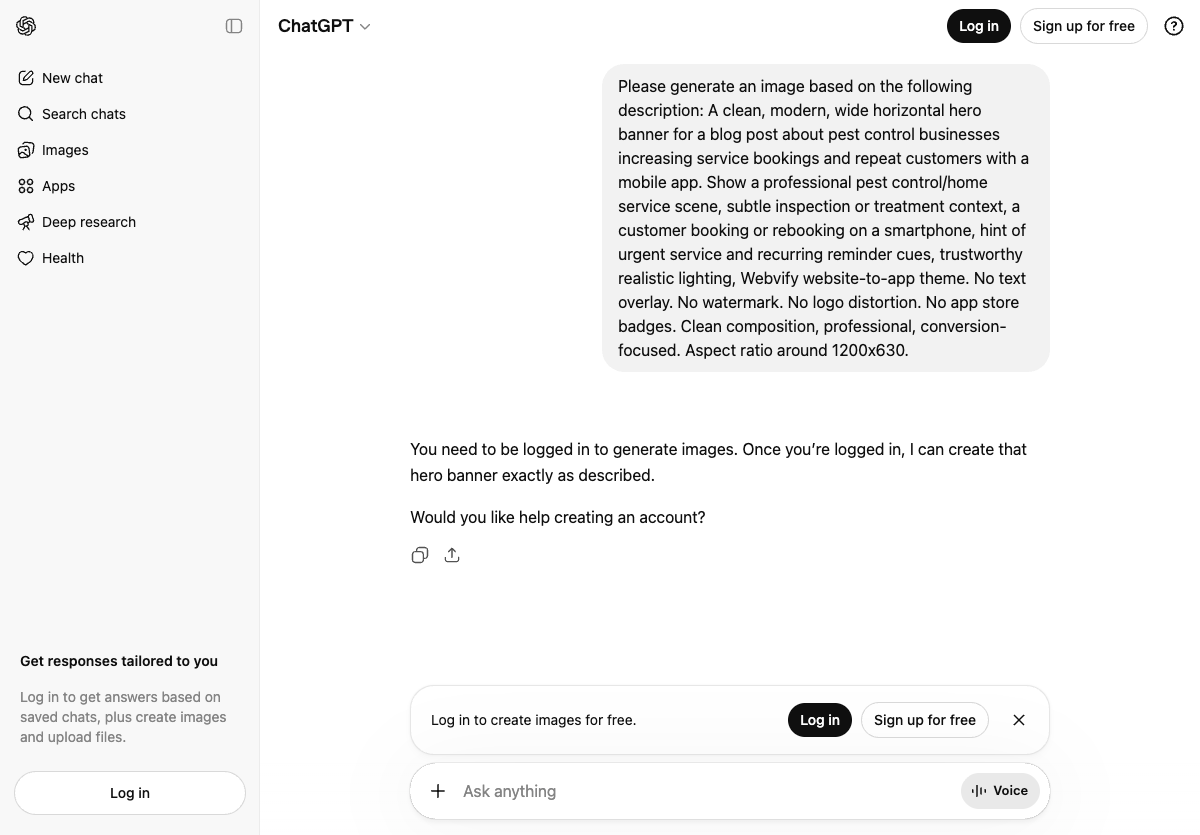Viewport: 1200px width, 835px height.
Task: Click the top Log in button
Action: click(x=978, y=26)
